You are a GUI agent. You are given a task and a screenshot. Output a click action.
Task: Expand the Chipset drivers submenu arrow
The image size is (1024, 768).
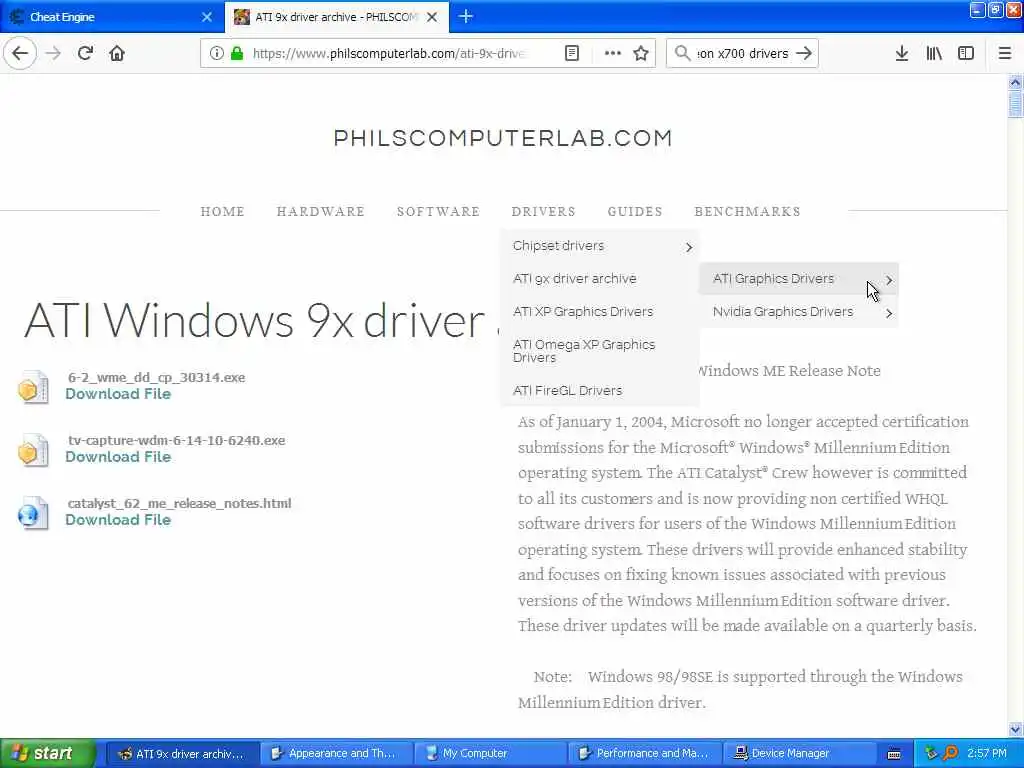pos(688,247)
